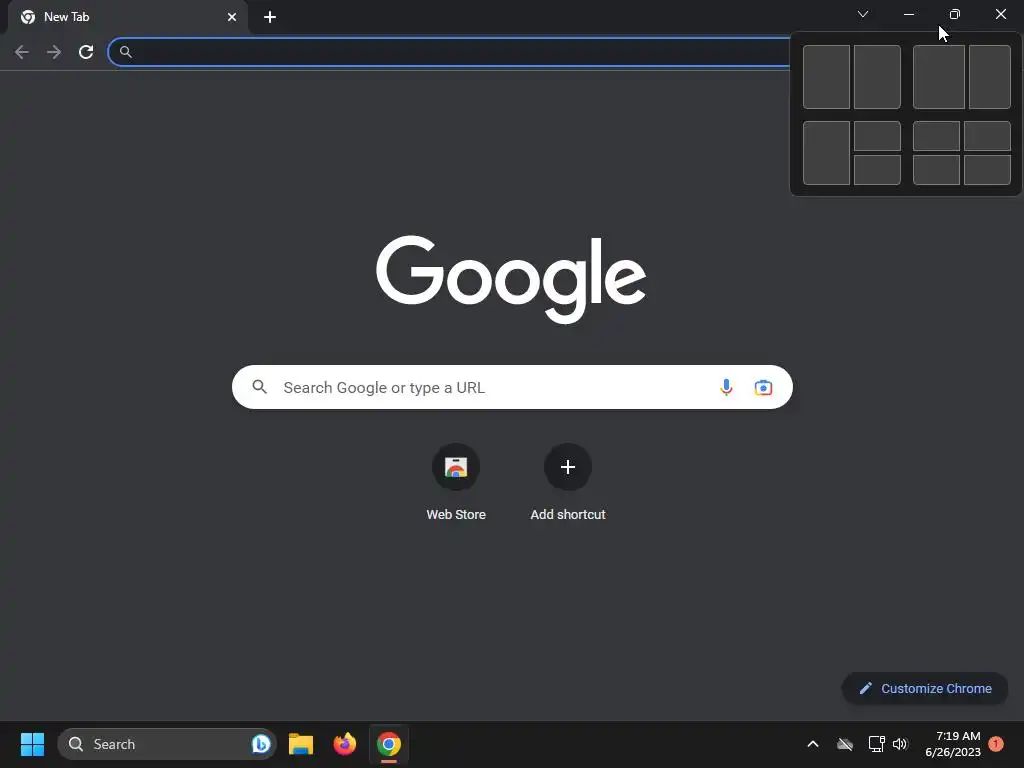Viewport: 1024px width, 768px height.
Task: Click the Search Google or type a URL box
Action: point(512,387)
